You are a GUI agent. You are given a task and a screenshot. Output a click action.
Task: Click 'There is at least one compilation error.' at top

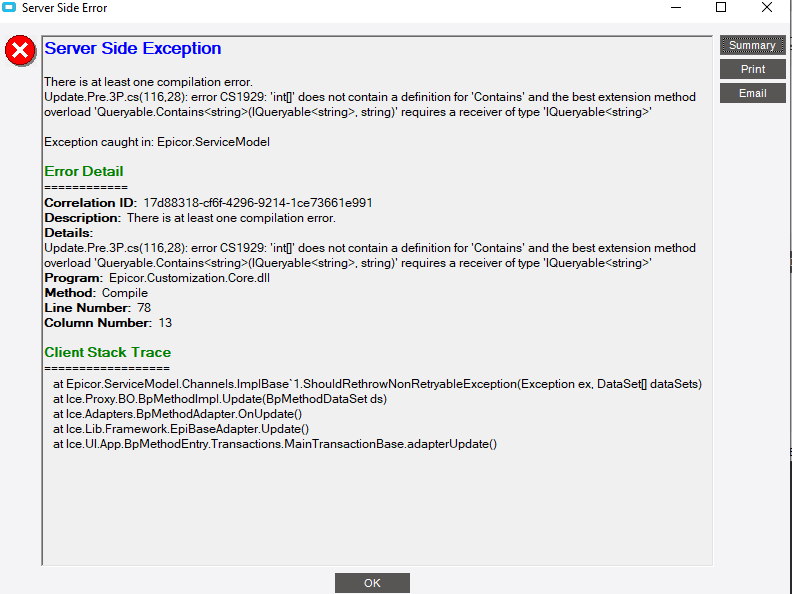148,82
